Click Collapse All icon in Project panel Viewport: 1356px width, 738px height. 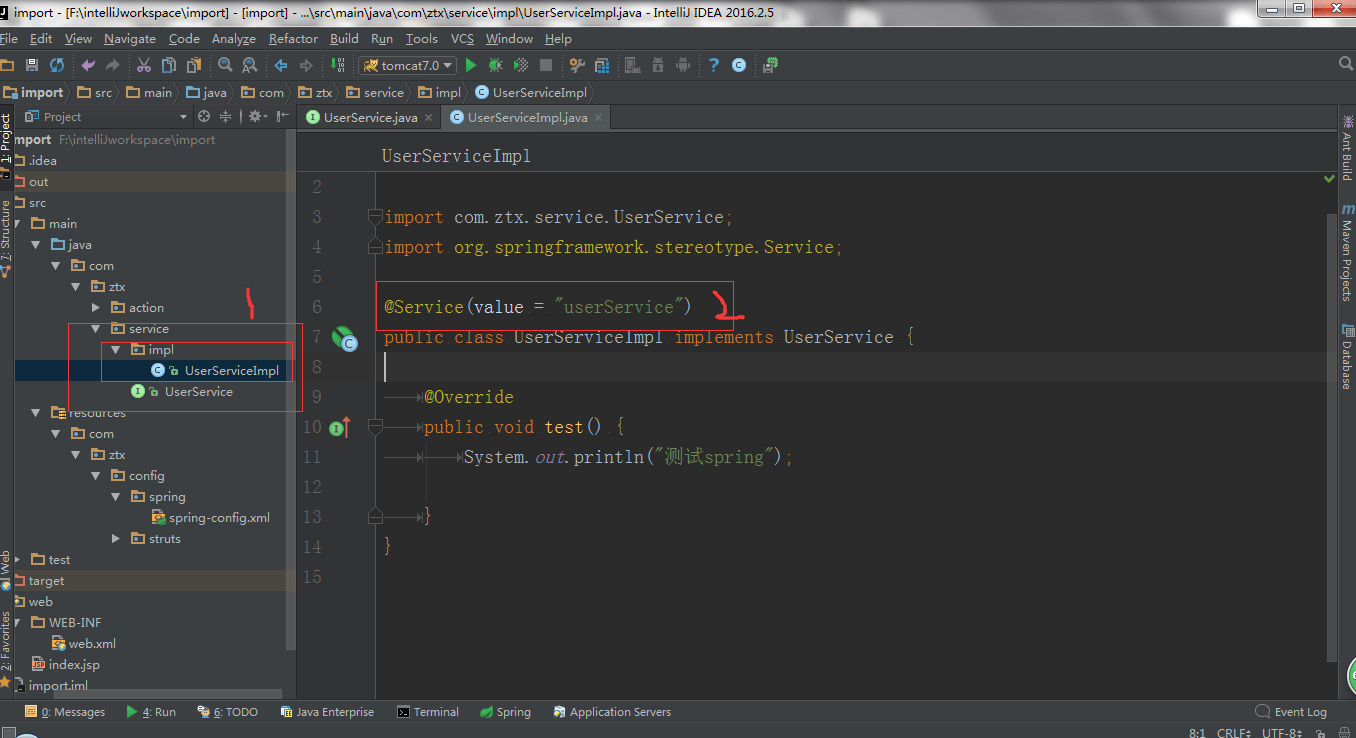(x=226, y=117)
